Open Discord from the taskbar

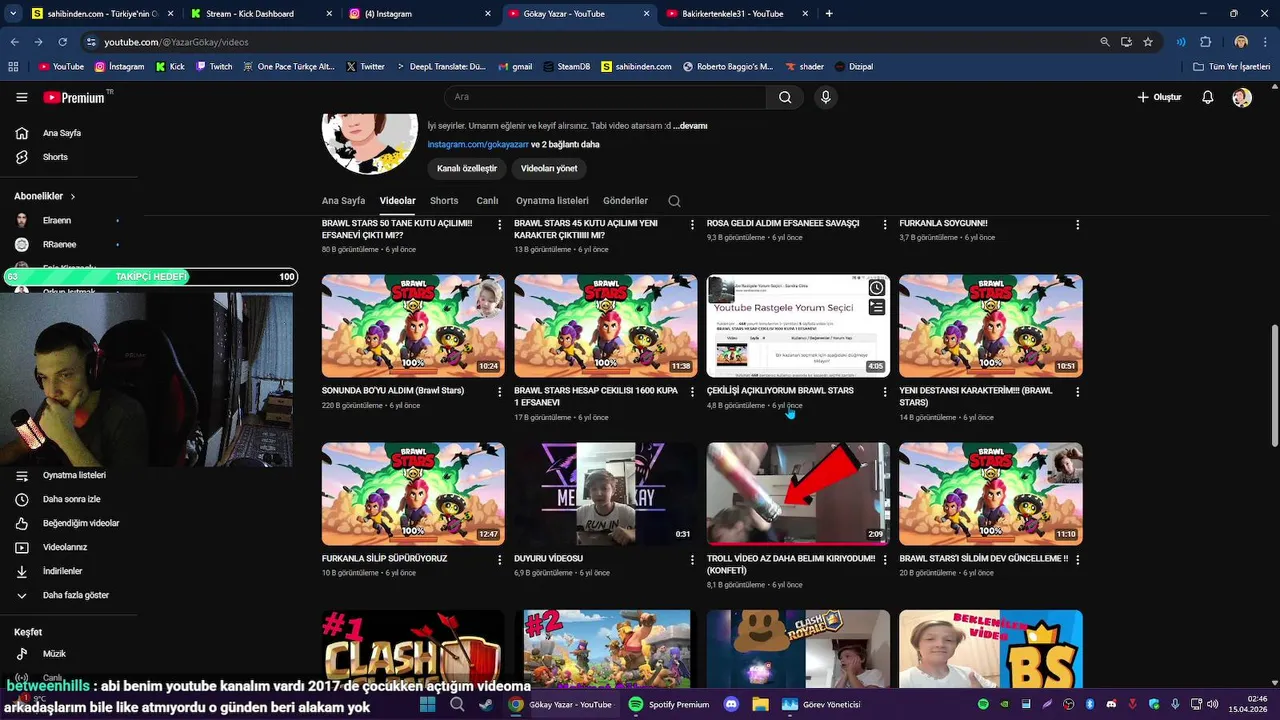coord(731,704)
